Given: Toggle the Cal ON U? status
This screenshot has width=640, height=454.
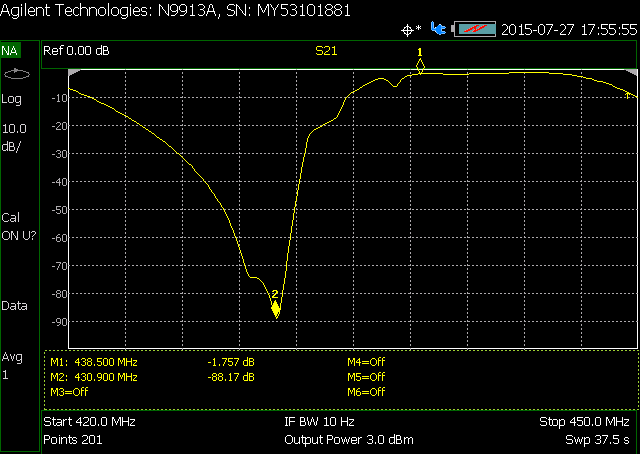Looking at the screenshot, I should click(x=17, y=226).
